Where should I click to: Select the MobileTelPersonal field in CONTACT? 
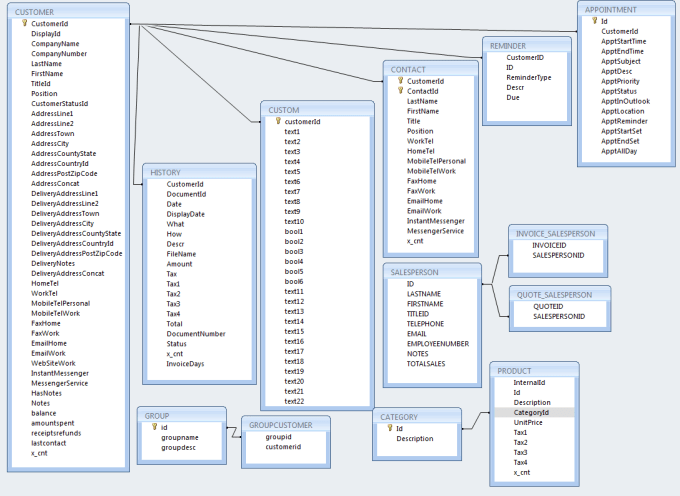[436, 161]
